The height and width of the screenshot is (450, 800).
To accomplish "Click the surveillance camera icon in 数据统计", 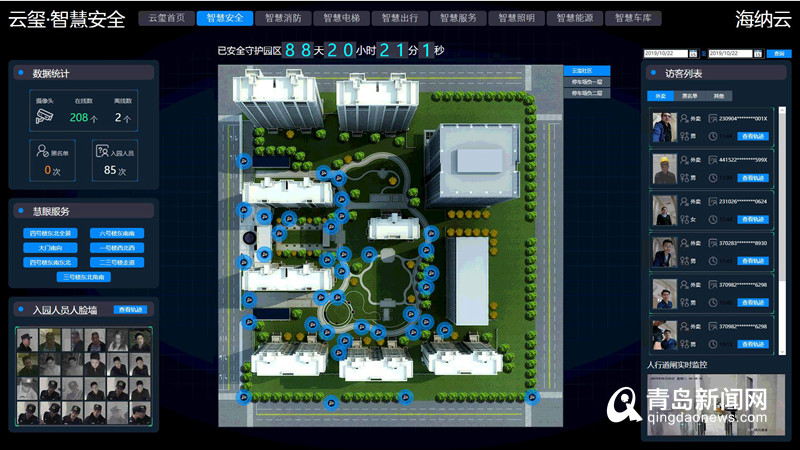I will pyautogui.click(x=43, y=117).
